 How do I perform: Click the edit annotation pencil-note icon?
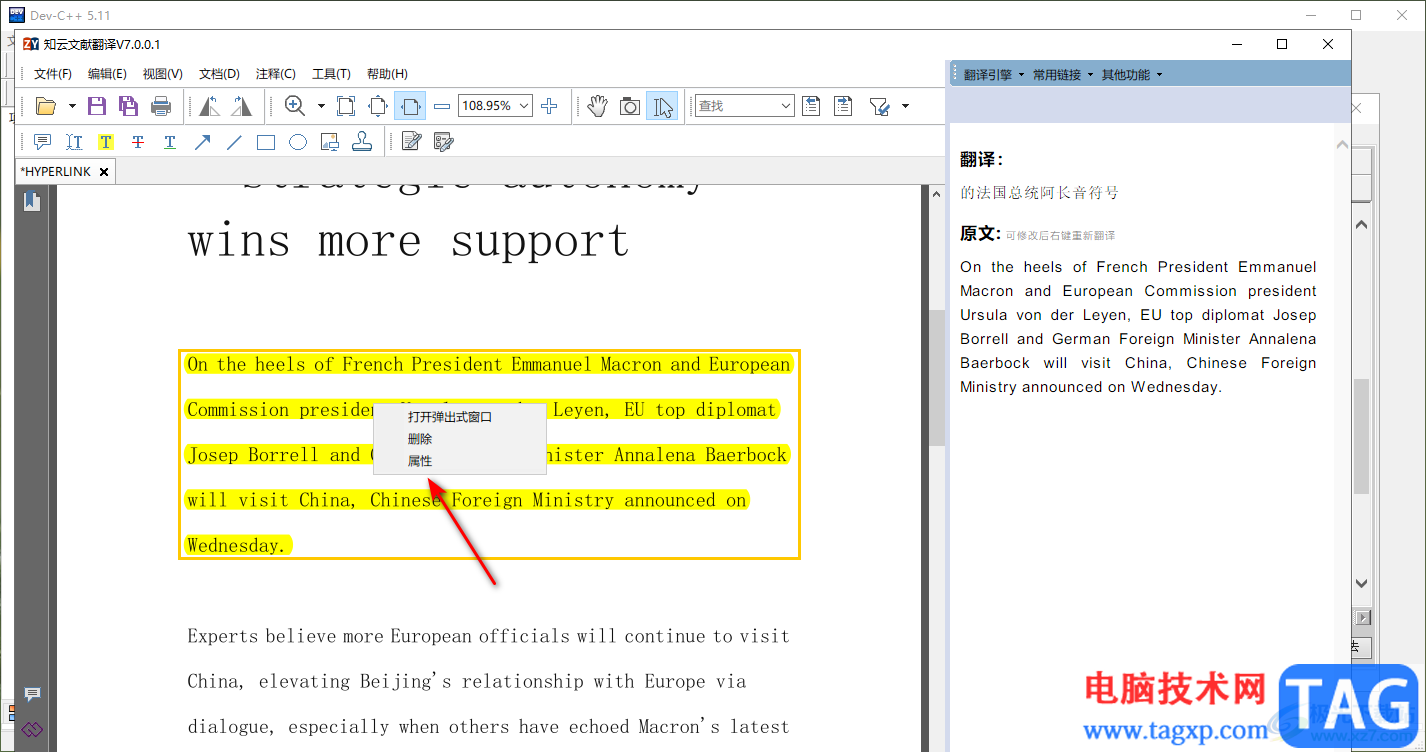411,142
